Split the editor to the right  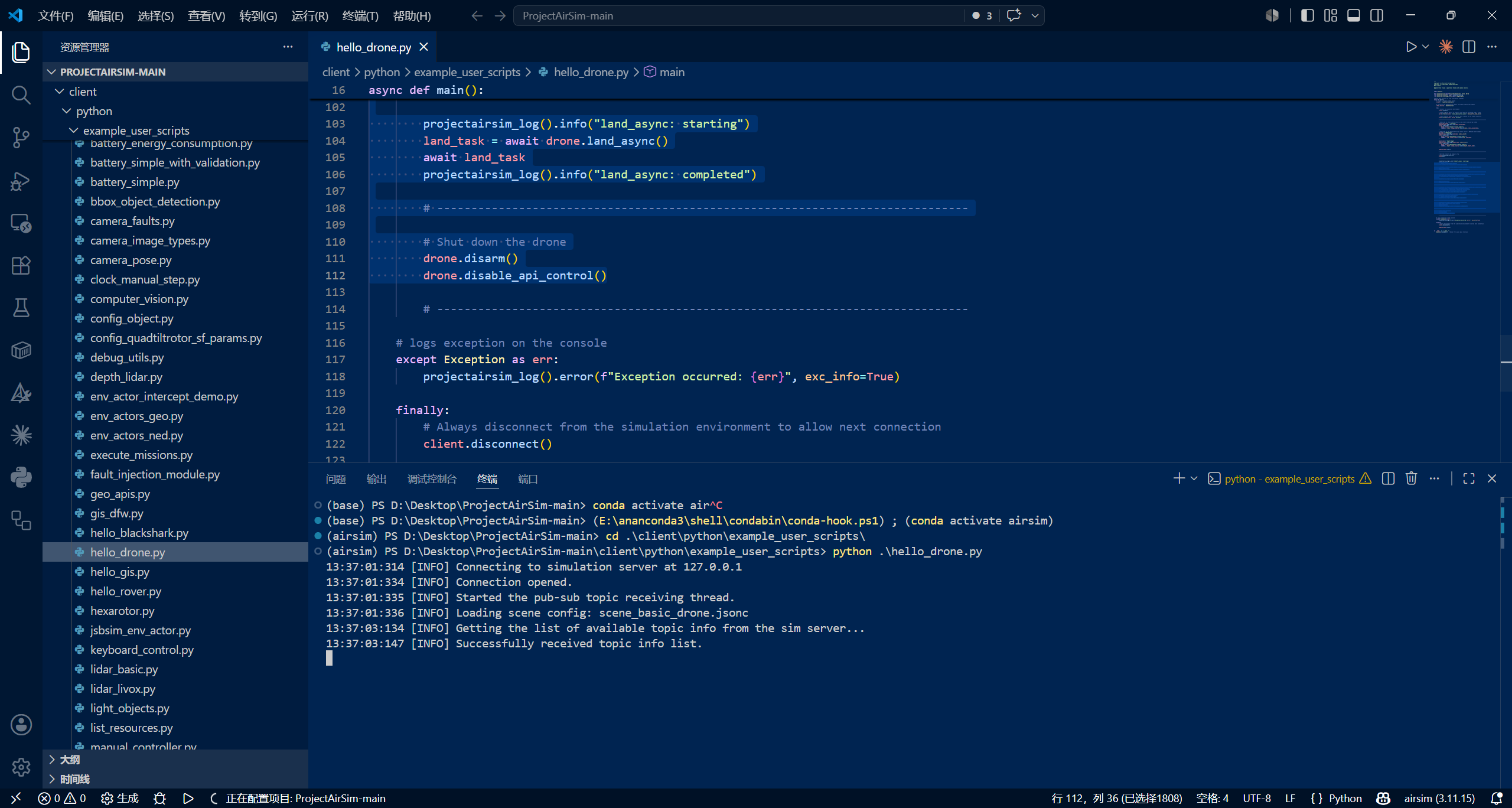(x=1469, y=47)
